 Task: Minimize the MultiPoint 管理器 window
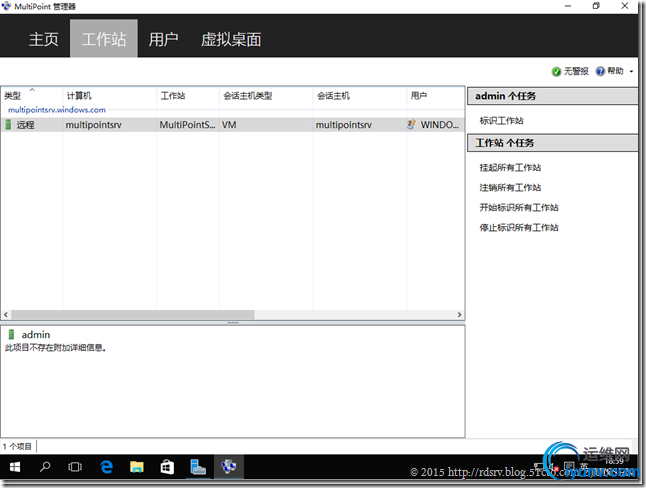point(568,6)
